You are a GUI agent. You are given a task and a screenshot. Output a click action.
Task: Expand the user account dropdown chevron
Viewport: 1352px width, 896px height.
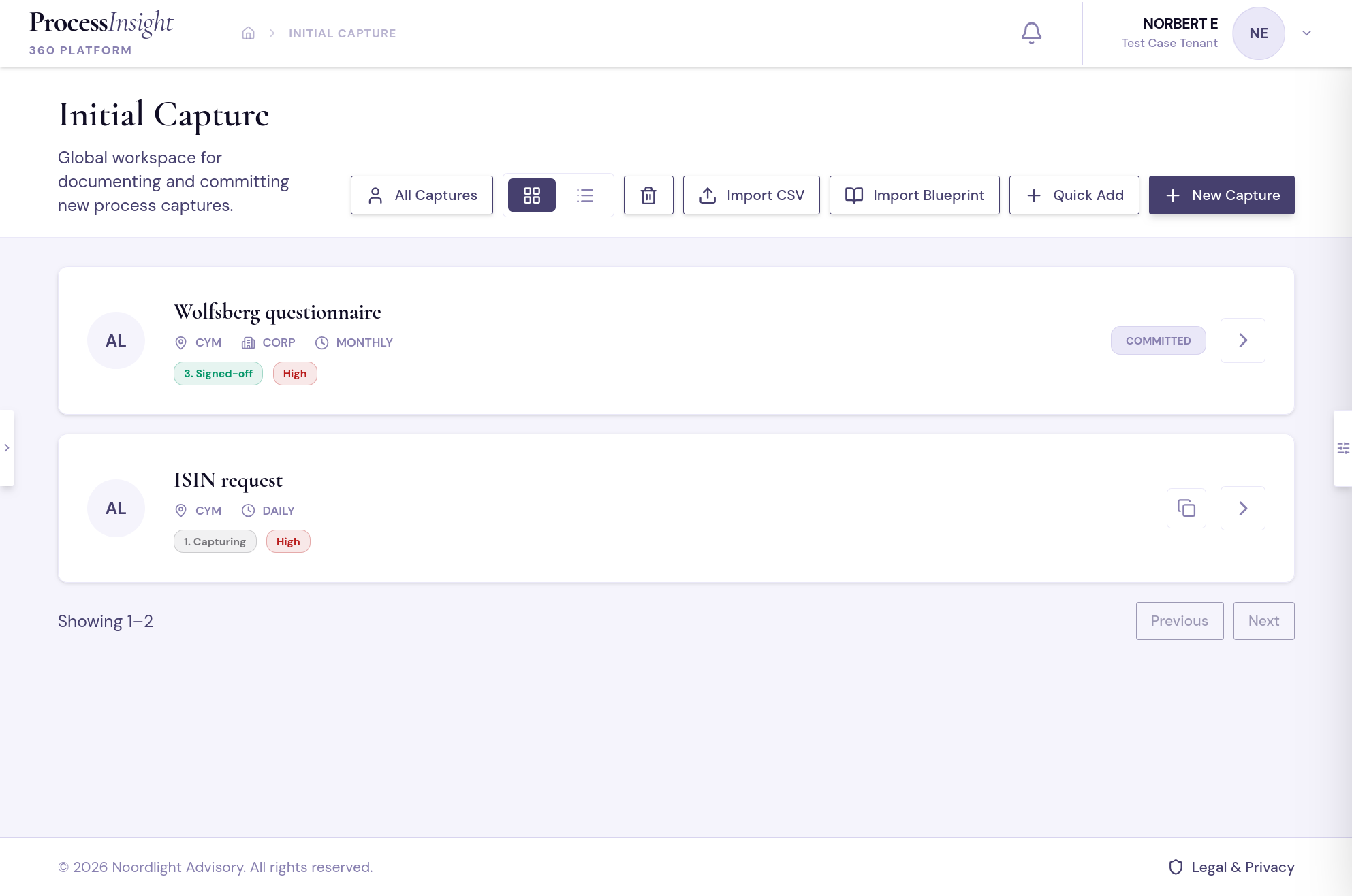1306,33
